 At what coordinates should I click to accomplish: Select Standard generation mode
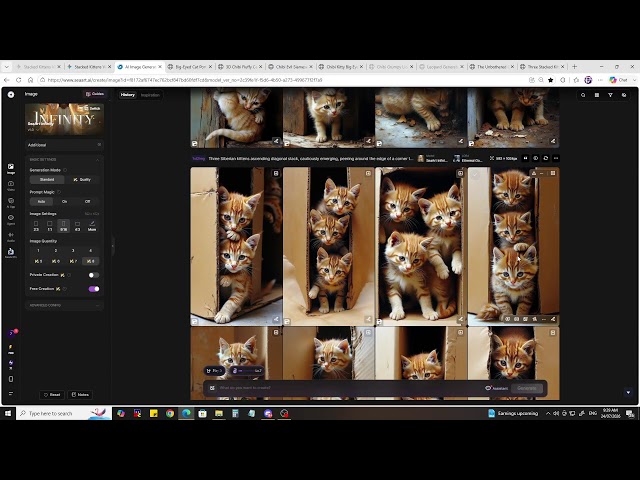pyautogui.click(x=47, y=180)
